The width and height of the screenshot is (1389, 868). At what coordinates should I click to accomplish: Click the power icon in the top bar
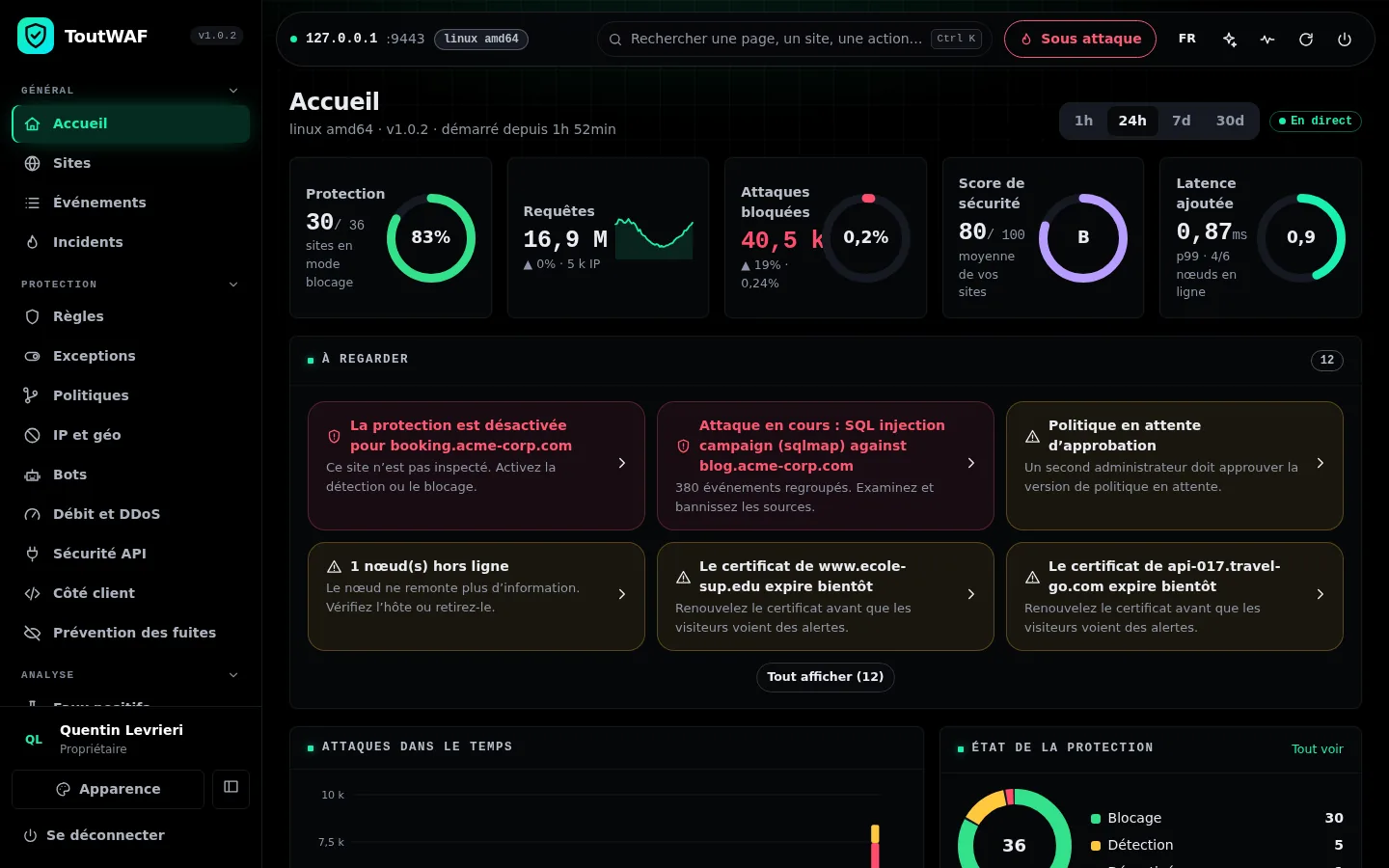coord(1345,40)
